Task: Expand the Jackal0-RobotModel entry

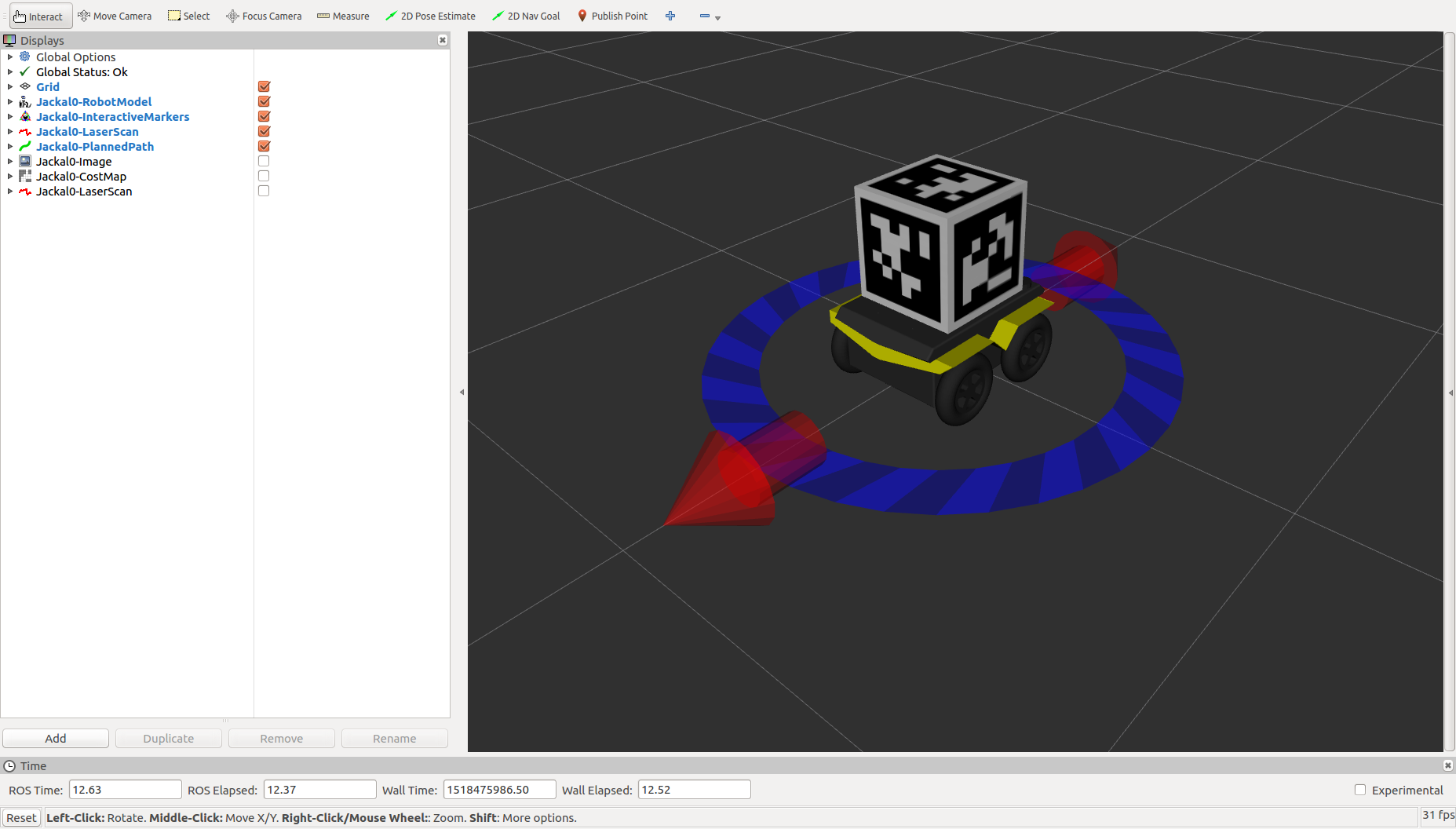Action: point(9,102)
